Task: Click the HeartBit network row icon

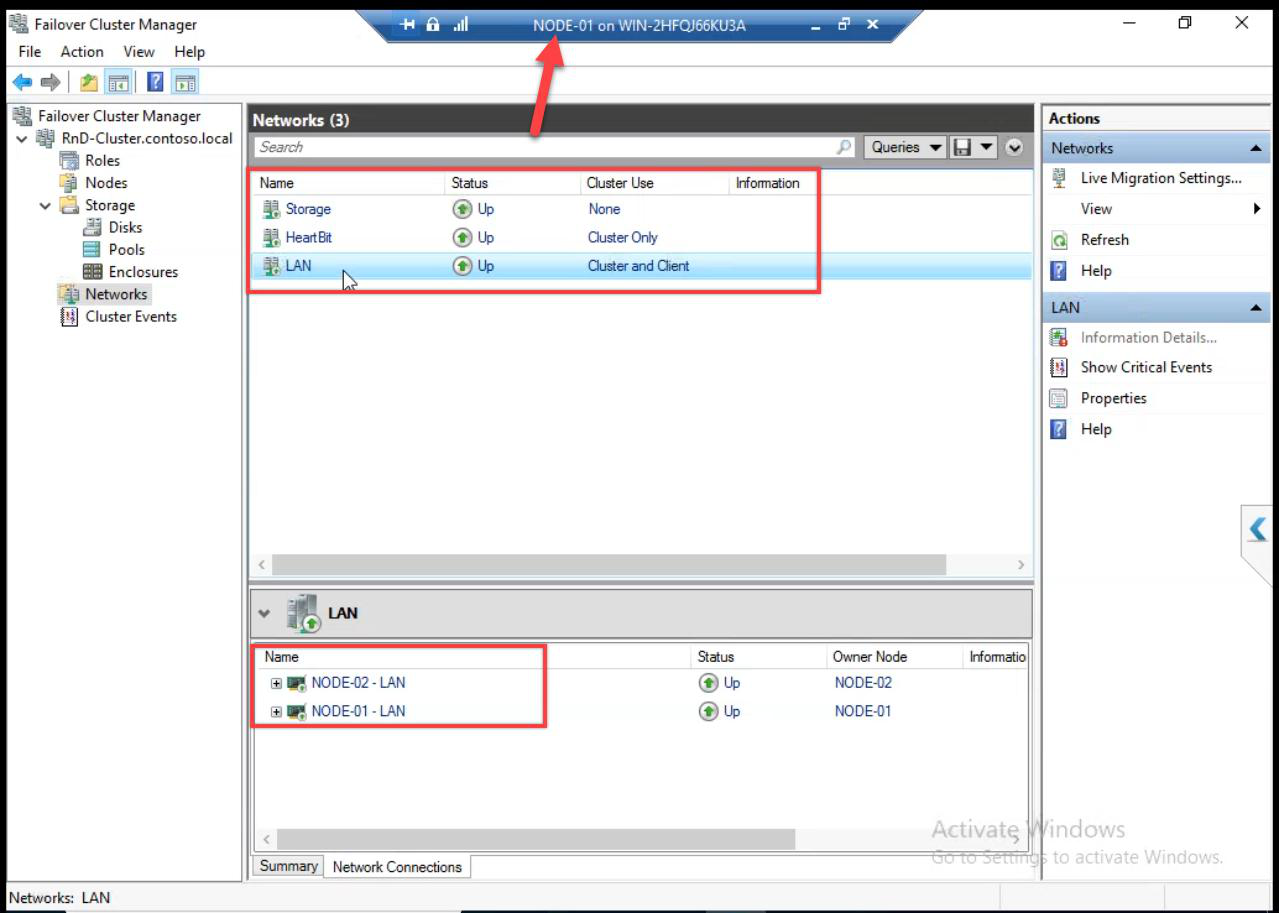Action: tap(270, 237)
